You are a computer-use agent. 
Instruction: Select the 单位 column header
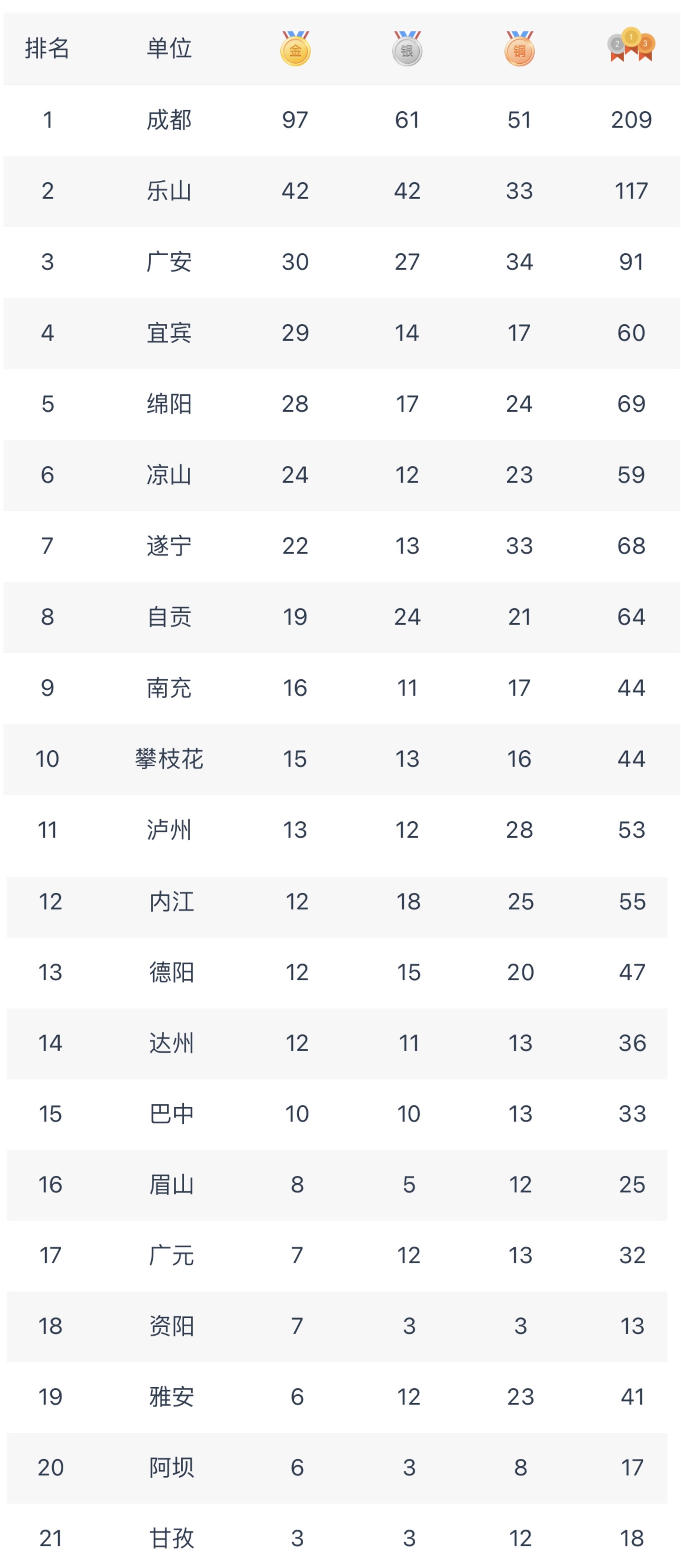tap(169, 48)
